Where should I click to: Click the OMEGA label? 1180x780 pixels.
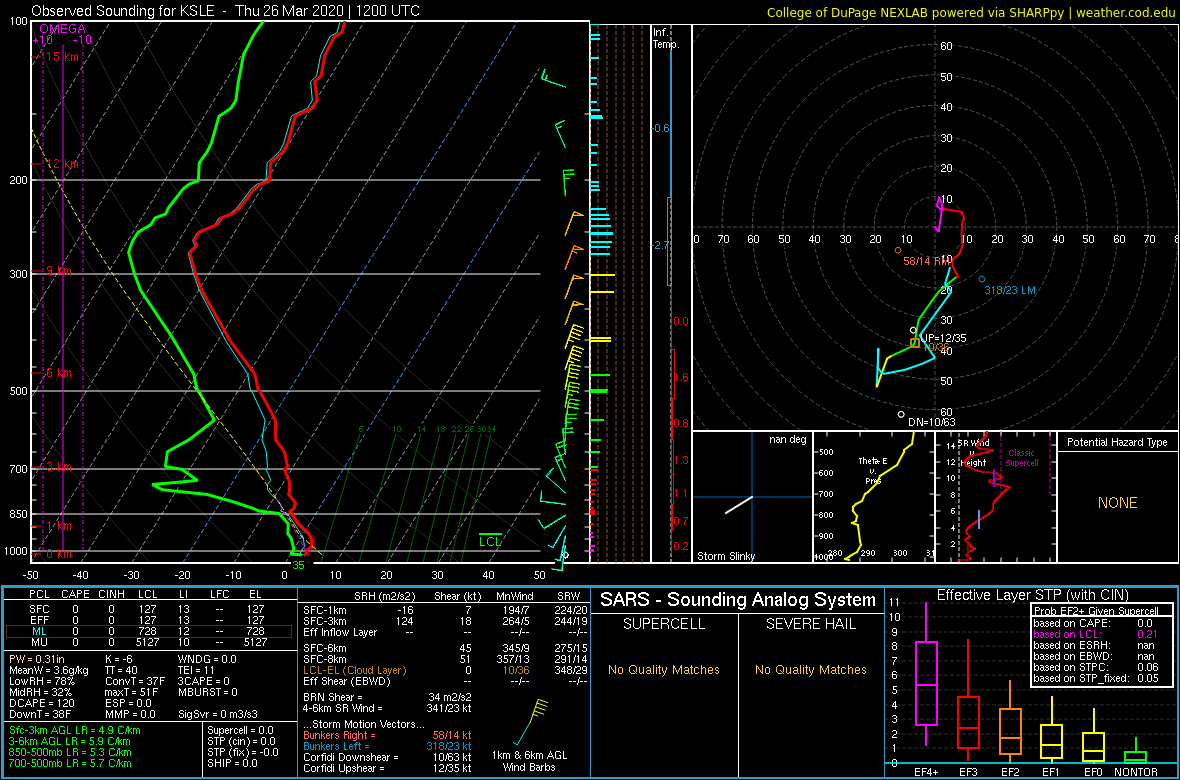point(62,29)
